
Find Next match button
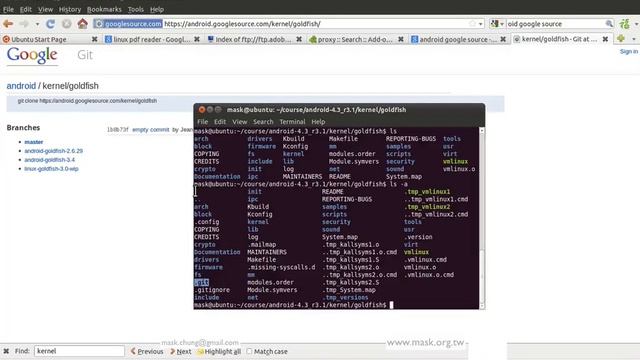[x=181, y=351]
